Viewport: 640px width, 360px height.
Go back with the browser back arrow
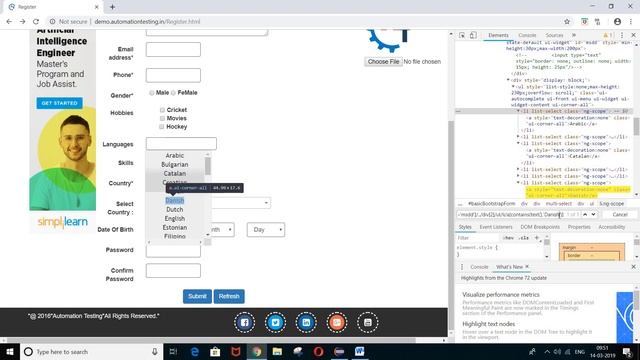coord(9,22)
